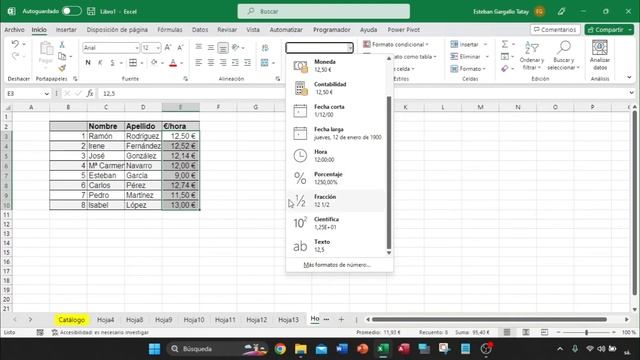
Task: Click the red Font color A icon
Action: click(173, 62)
